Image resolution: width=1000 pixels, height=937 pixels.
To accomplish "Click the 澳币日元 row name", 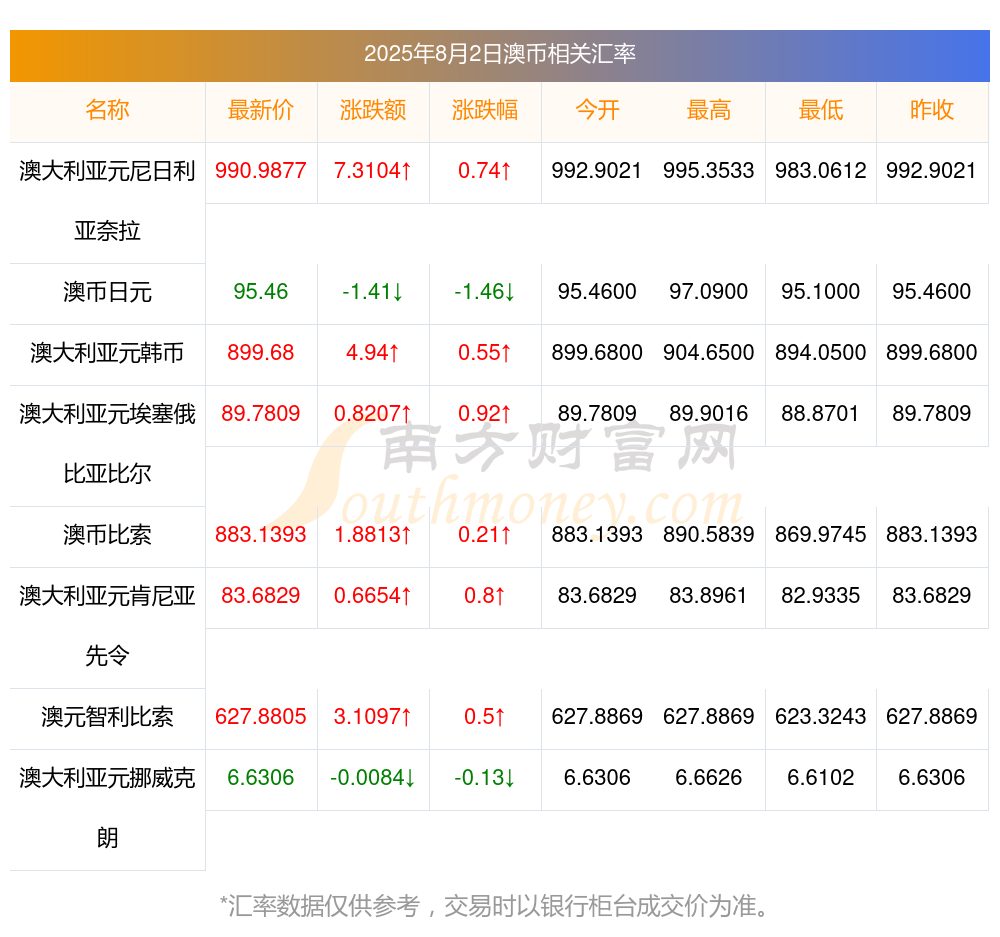I will click(107, 292).
